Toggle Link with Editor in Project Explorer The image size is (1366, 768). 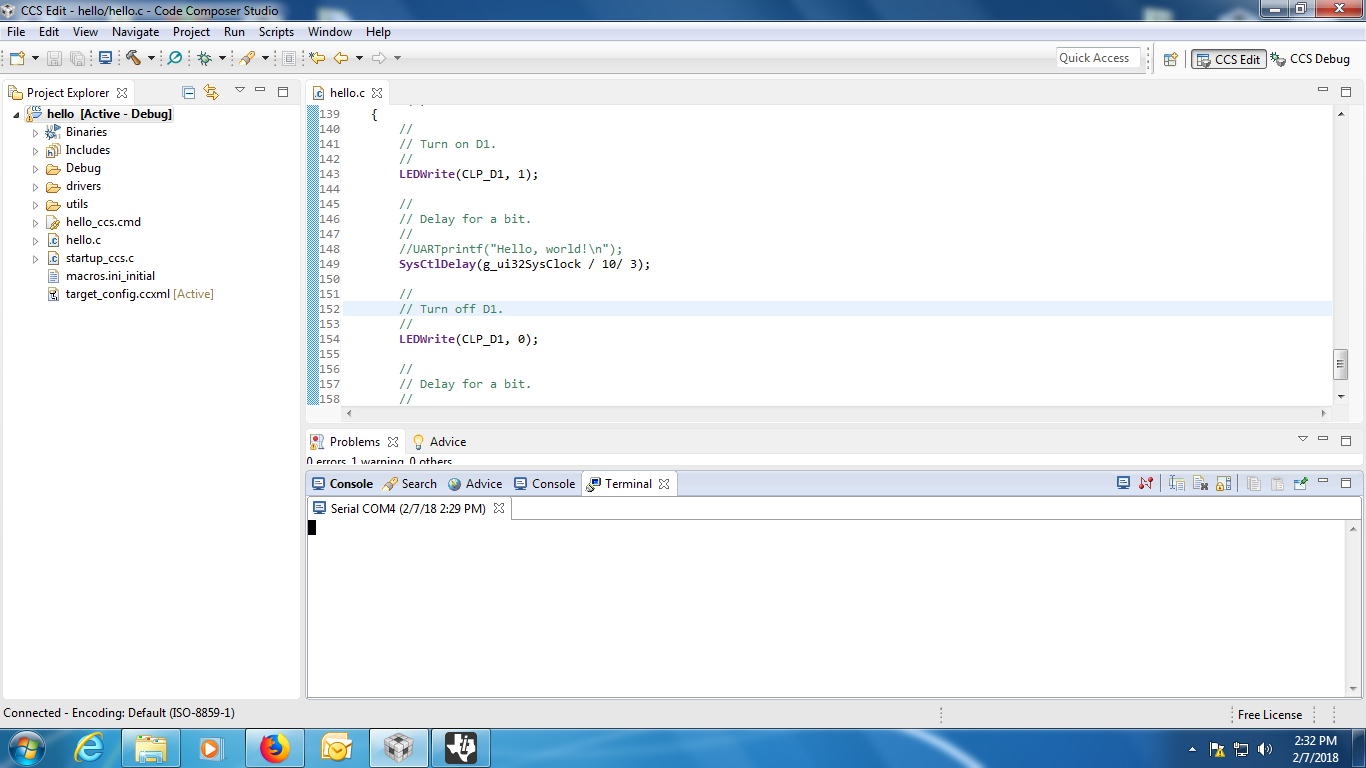pos(211,92)
